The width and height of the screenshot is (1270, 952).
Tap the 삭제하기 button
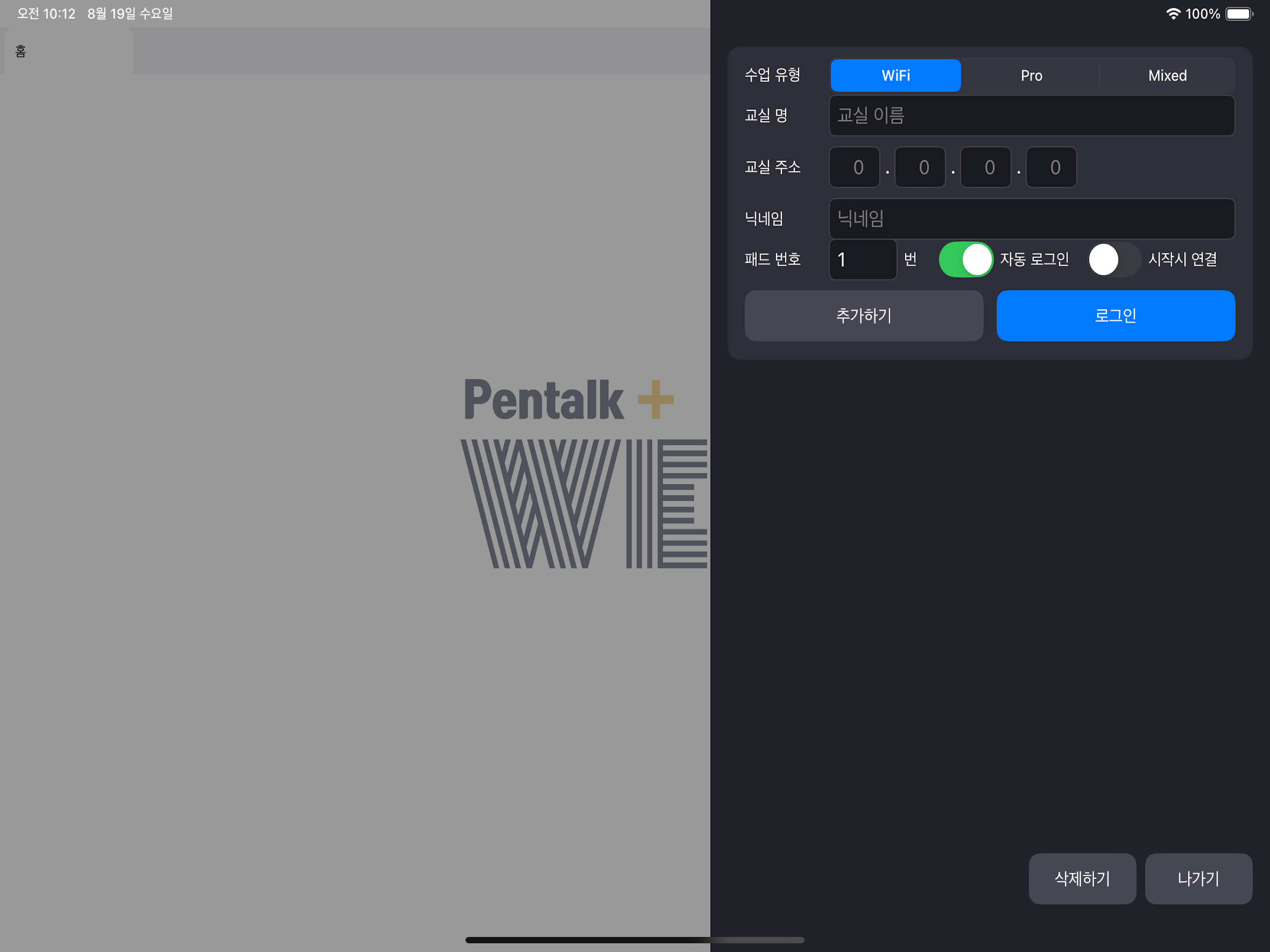[x=1082, y=879]
